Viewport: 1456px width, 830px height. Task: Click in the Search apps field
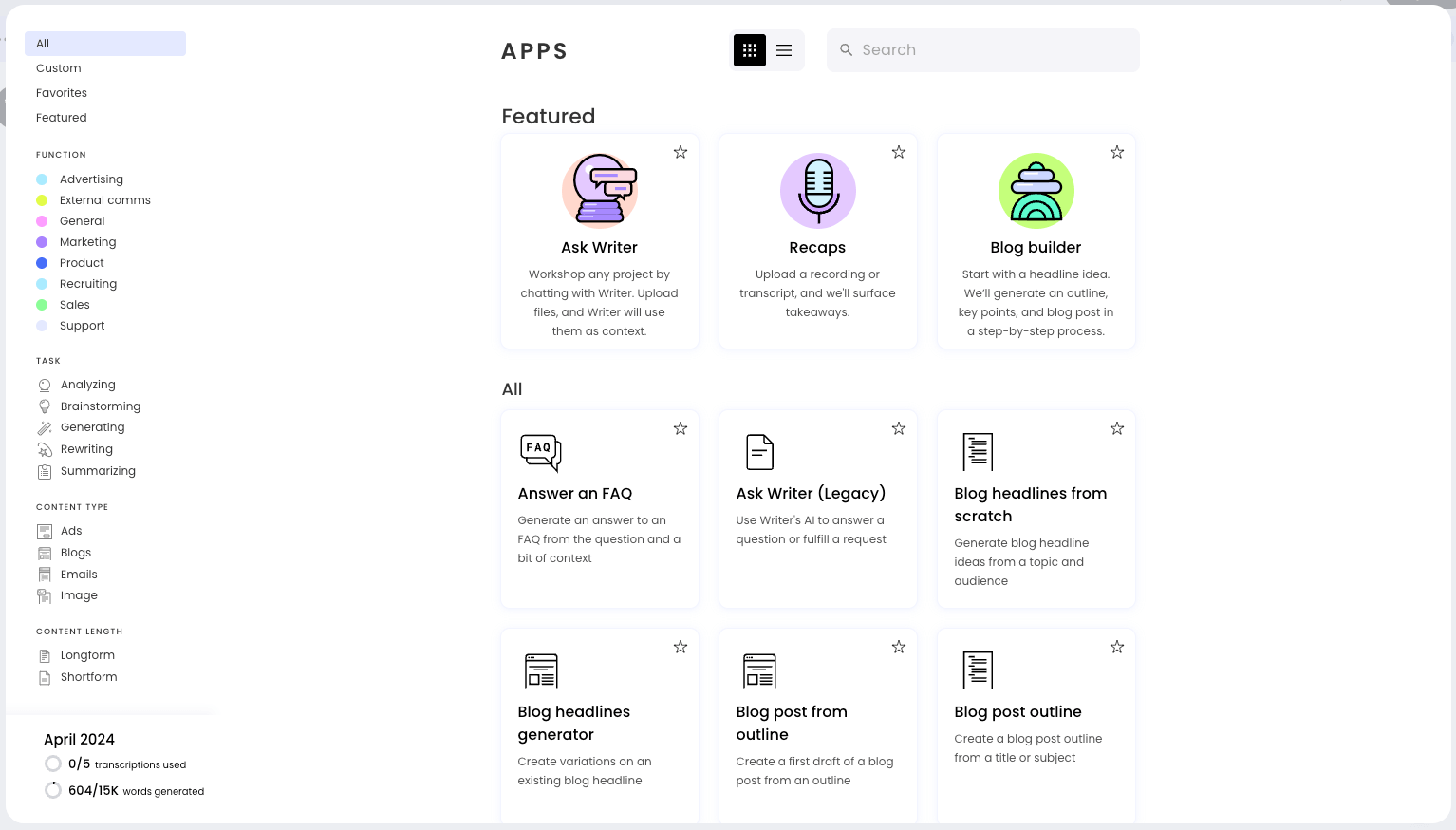pyautogui.click(x=995, y=50)
